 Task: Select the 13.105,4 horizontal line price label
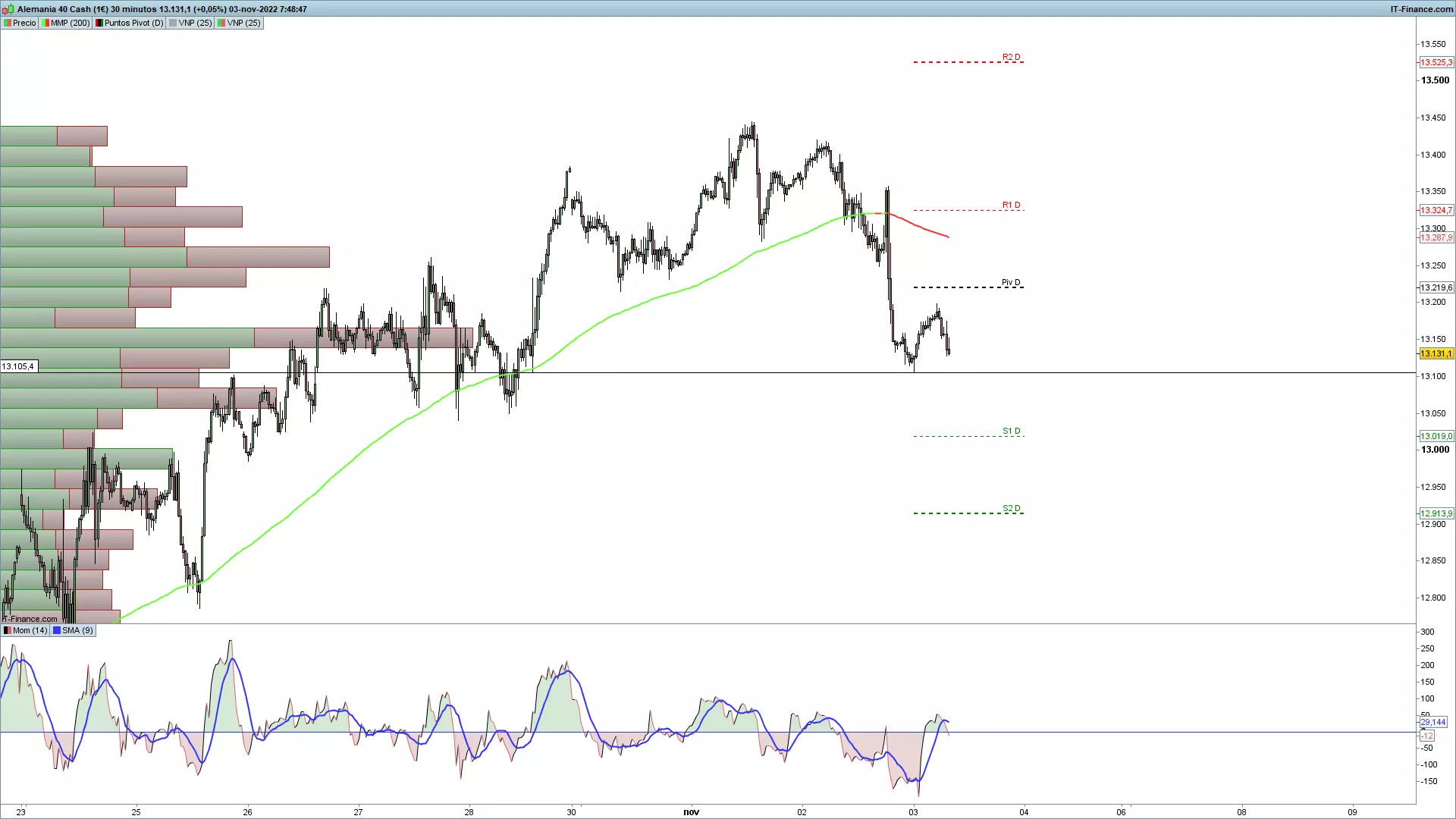(18, 366)
